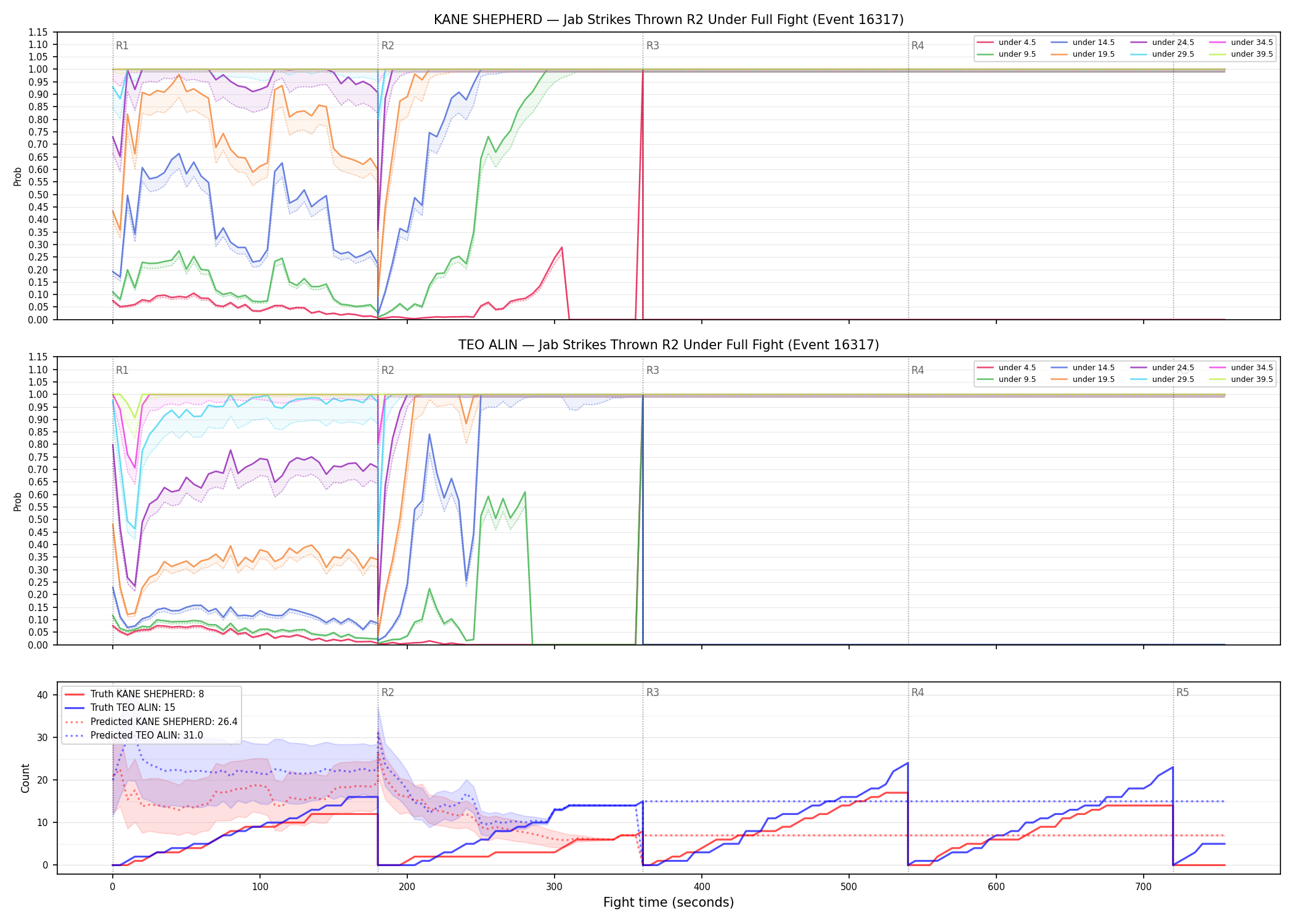This screenshot has height=924, width=1294.
Task: Click the 1.15 tick in the TEO ALIN chart
Action: point(38,357)
